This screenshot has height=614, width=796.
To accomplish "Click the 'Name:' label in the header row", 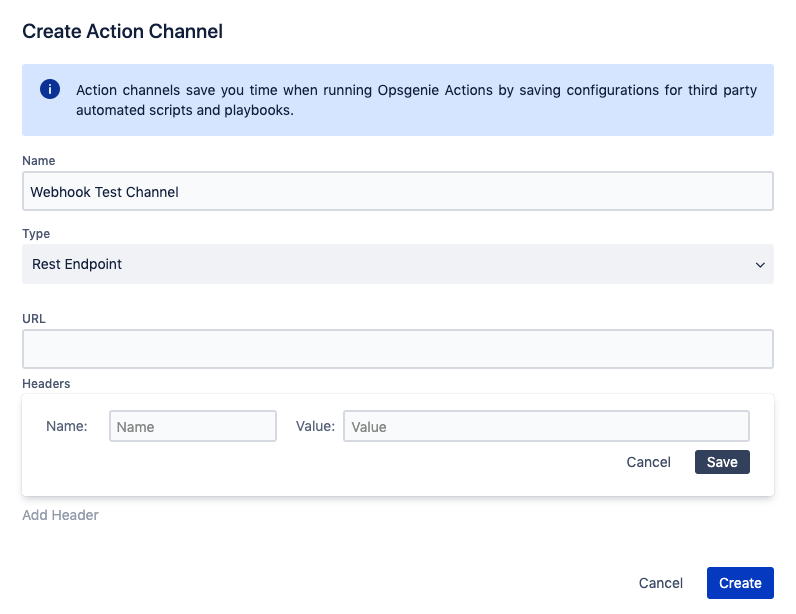I will pyautogui.click(x=67, y=426).
